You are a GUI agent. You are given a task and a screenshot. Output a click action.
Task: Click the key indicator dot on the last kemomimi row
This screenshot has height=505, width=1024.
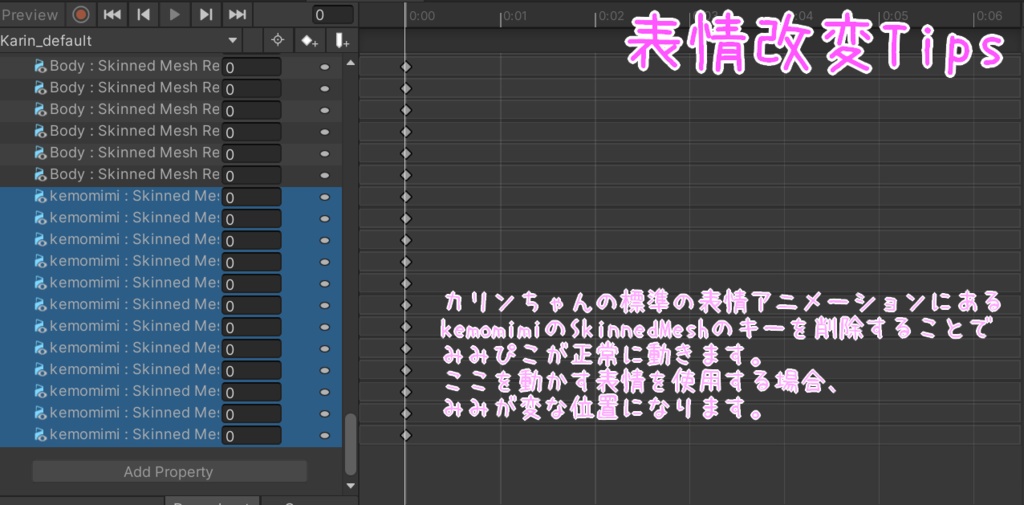[x=325, y=435]
